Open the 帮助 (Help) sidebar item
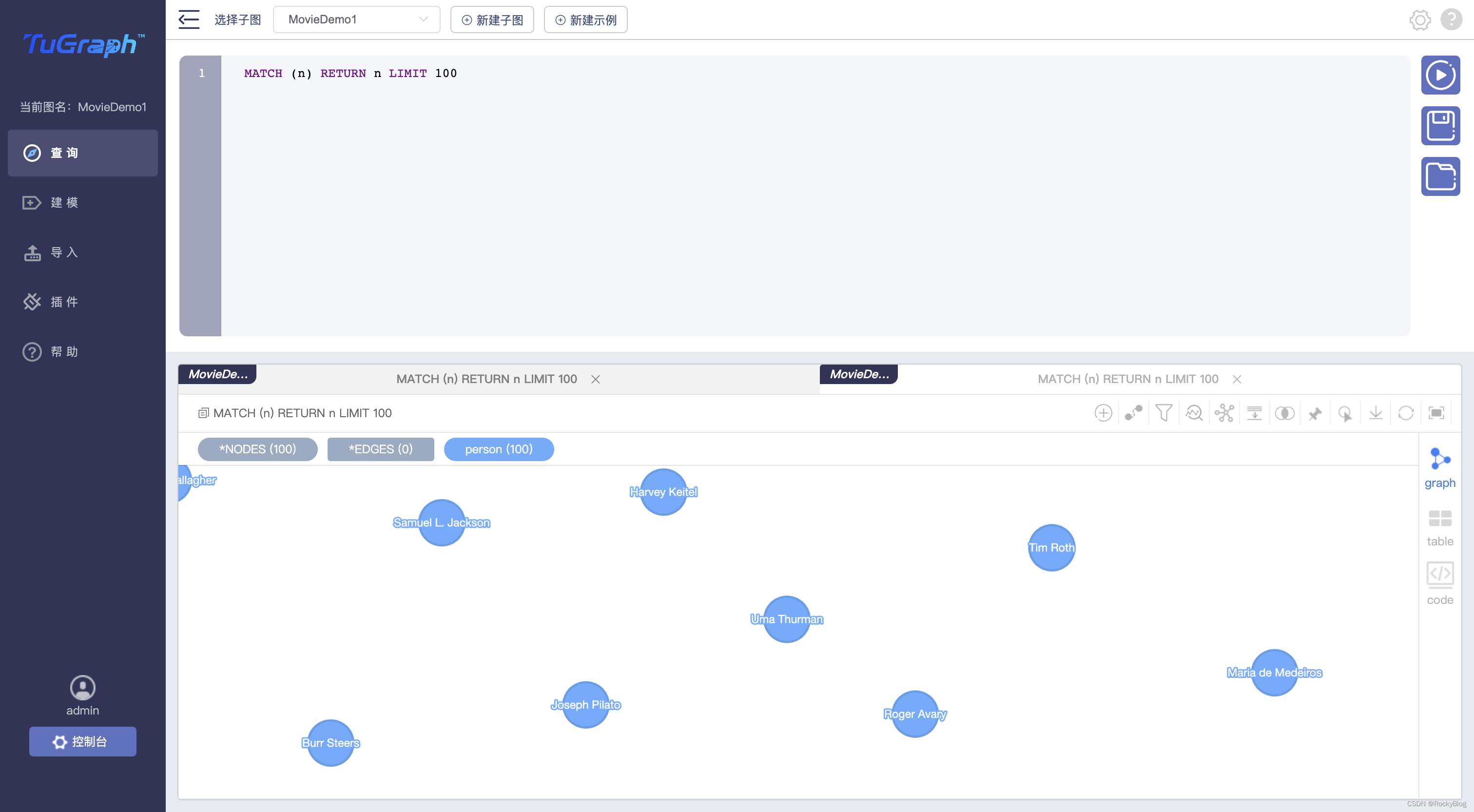The width and height of the screenshot is (1474, 812). click(x=82, y=352)
